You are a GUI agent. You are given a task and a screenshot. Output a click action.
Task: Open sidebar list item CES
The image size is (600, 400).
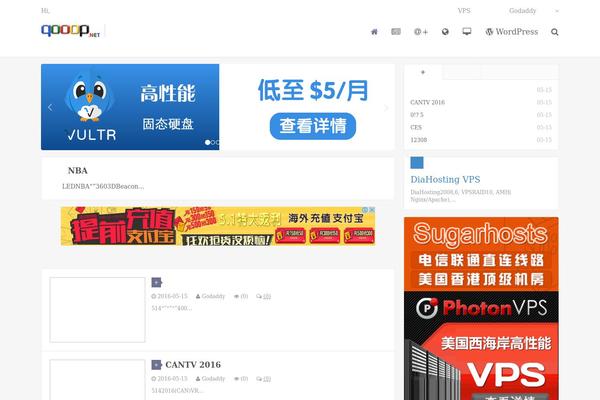pyautogui.click(x=416, y=127)
